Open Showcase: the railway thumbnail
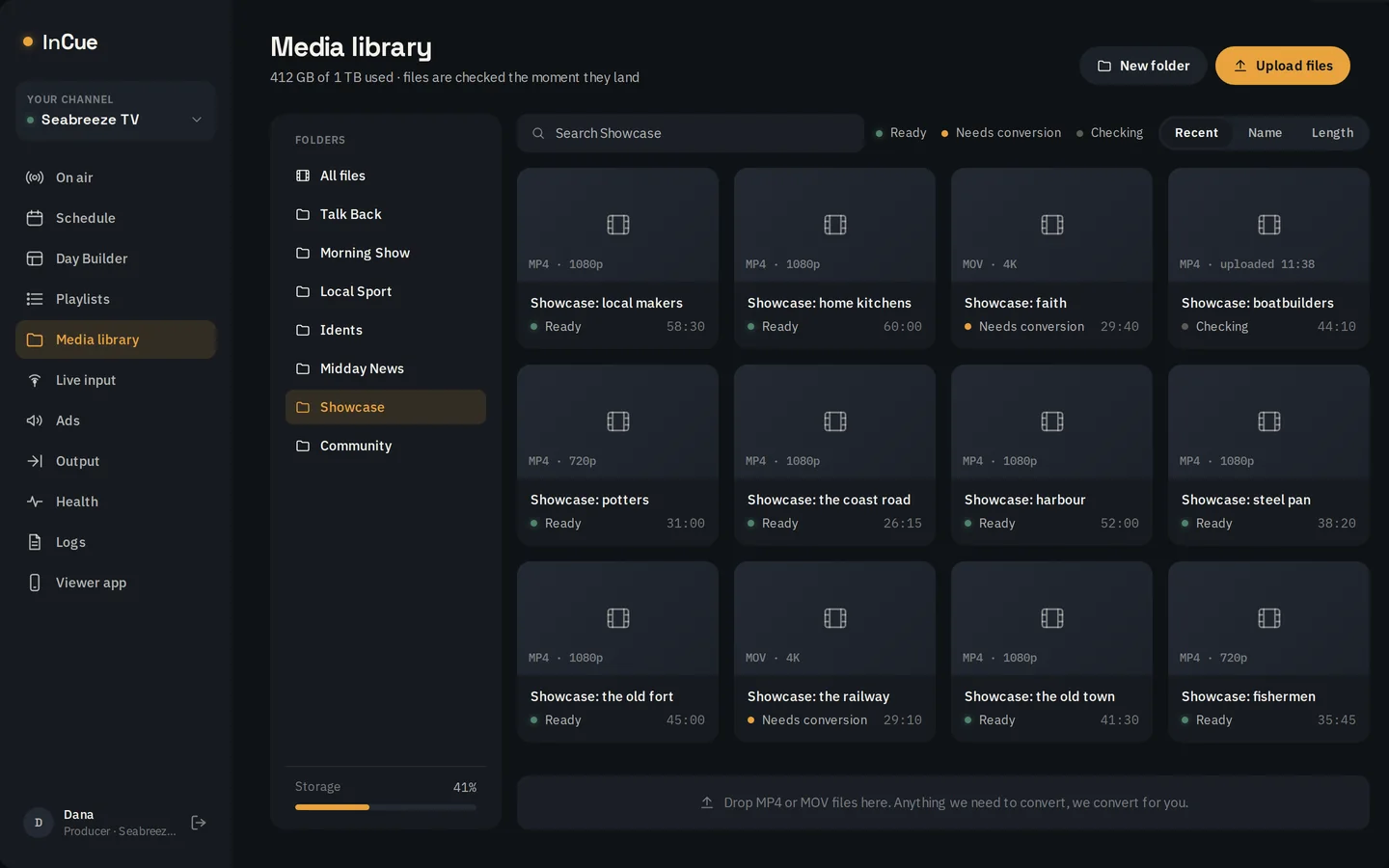Viewport: 1389px width, 868px height. 834,618
